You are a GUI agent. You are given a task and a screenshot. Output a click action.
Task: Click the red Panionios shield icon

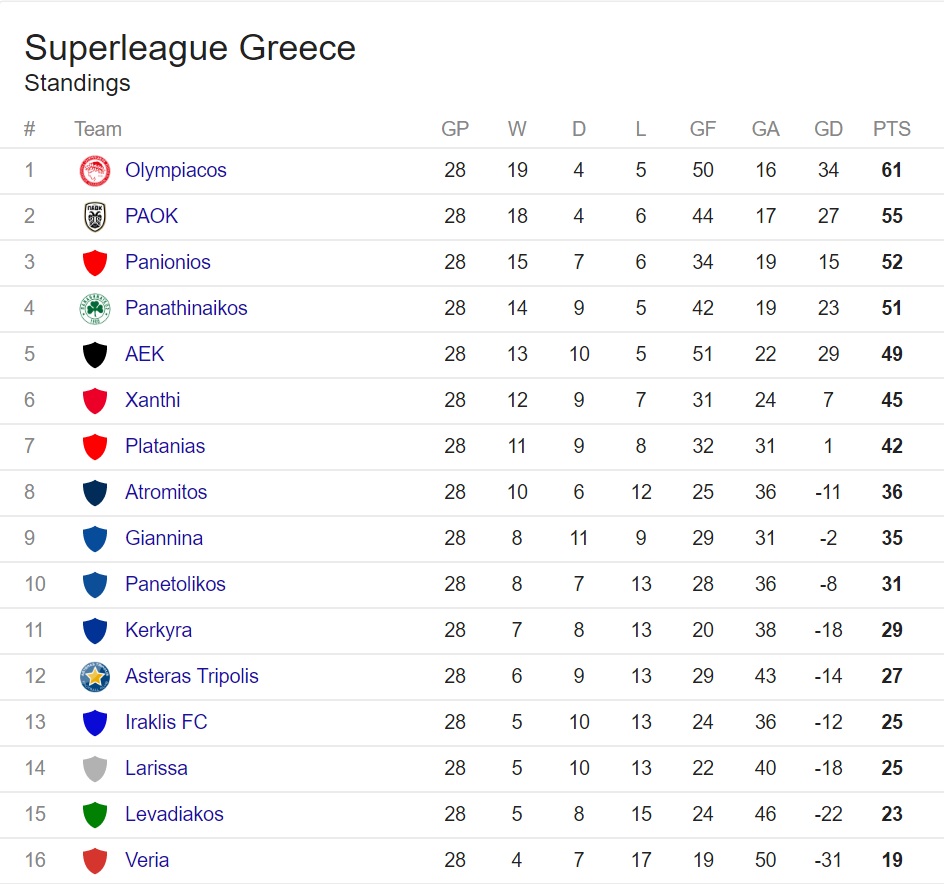pos(95,262)
